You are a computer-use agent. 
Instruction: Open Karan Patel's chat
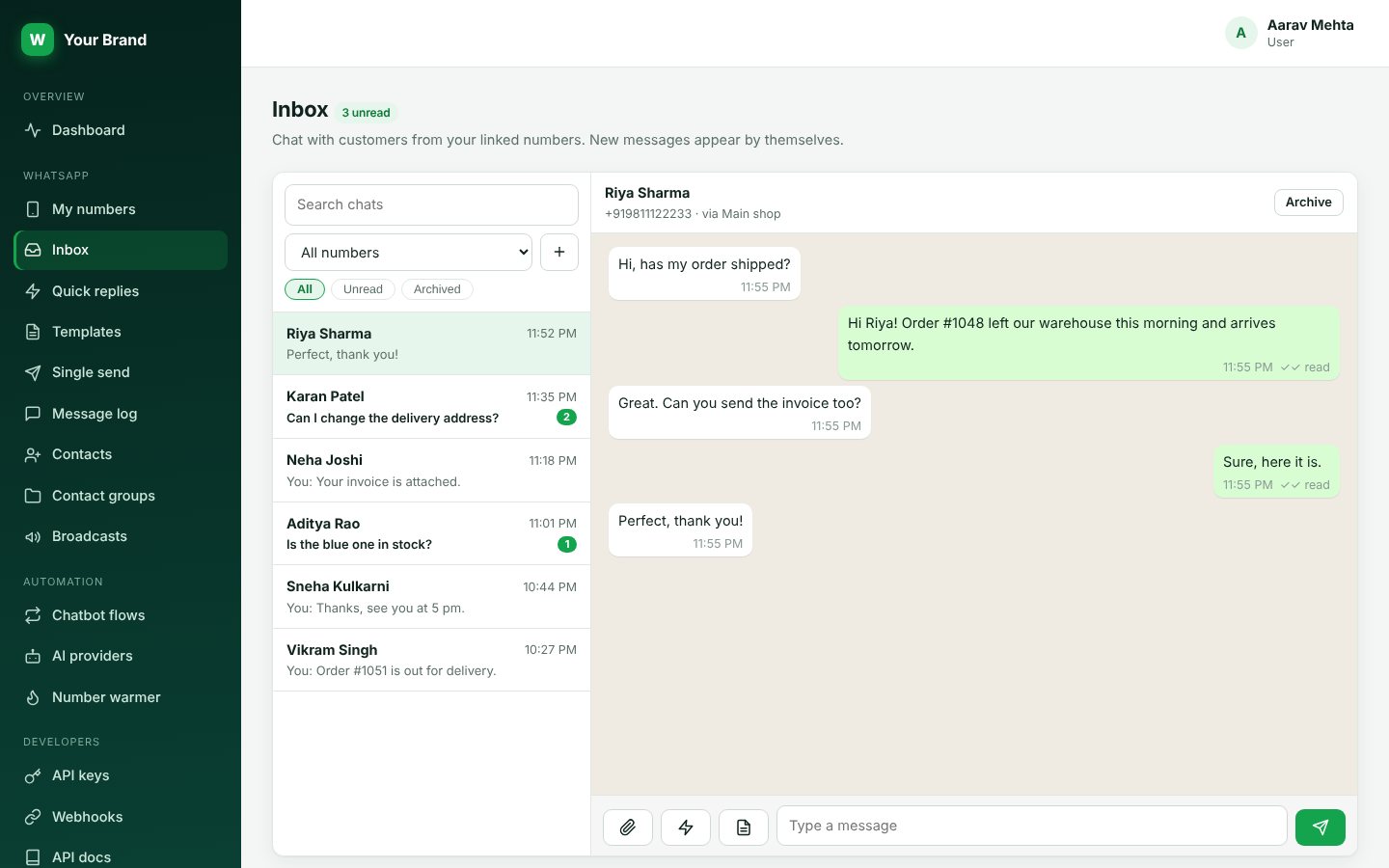(431, 407)
